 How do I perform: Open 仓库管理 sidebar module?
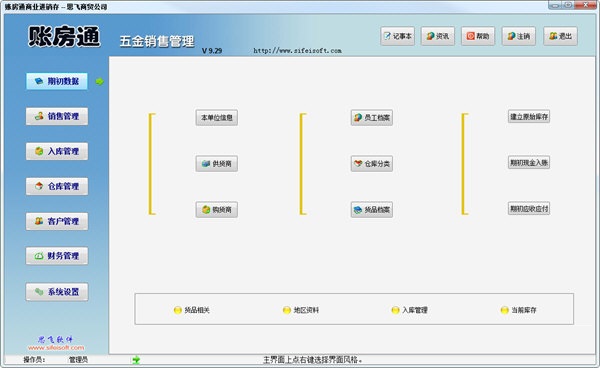[x=57, y=186]
